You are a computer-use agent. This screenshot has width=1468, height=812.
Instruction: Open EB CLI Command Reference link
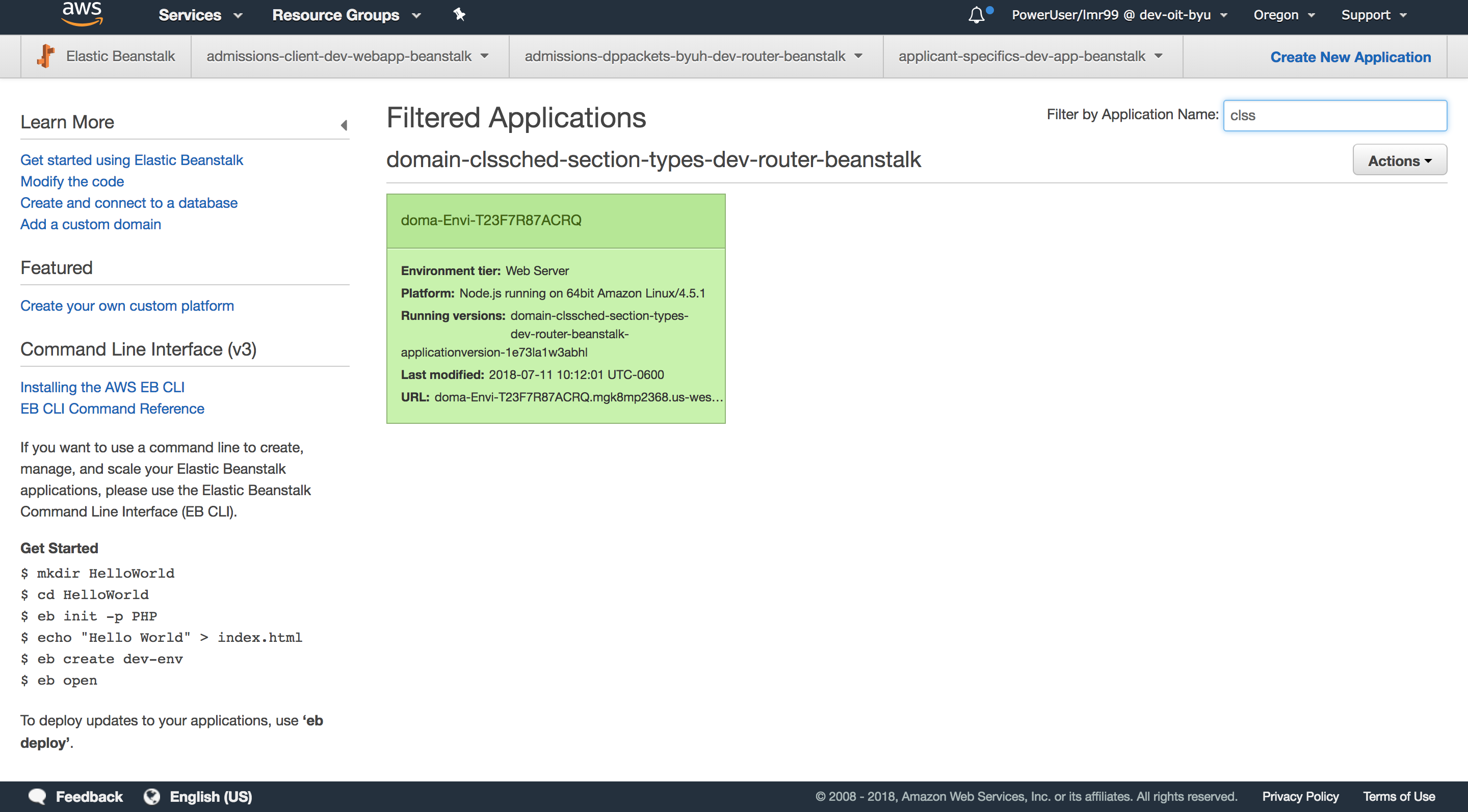pos(112,409)
